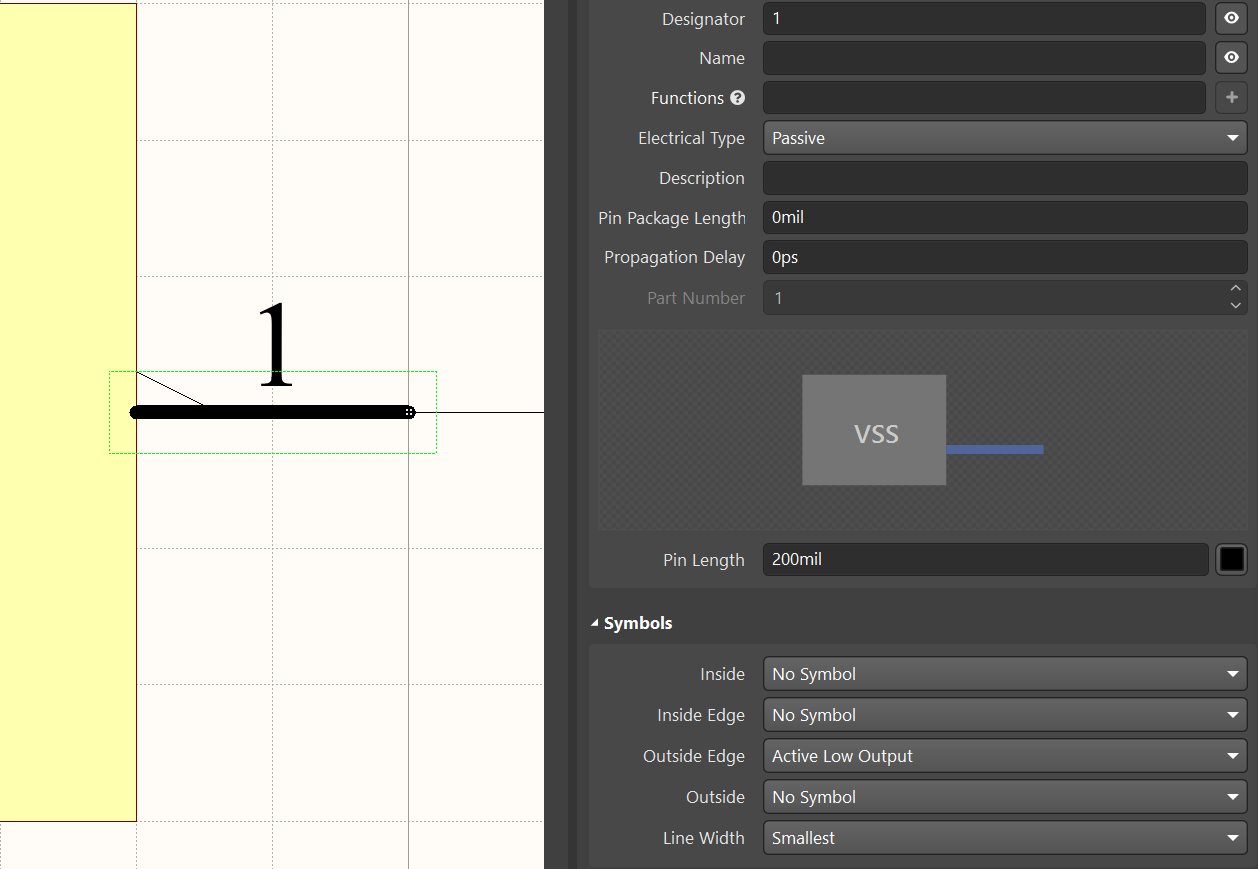
Task: Open the Inside Edge symbol dropdown
Action: point(1003,714)
